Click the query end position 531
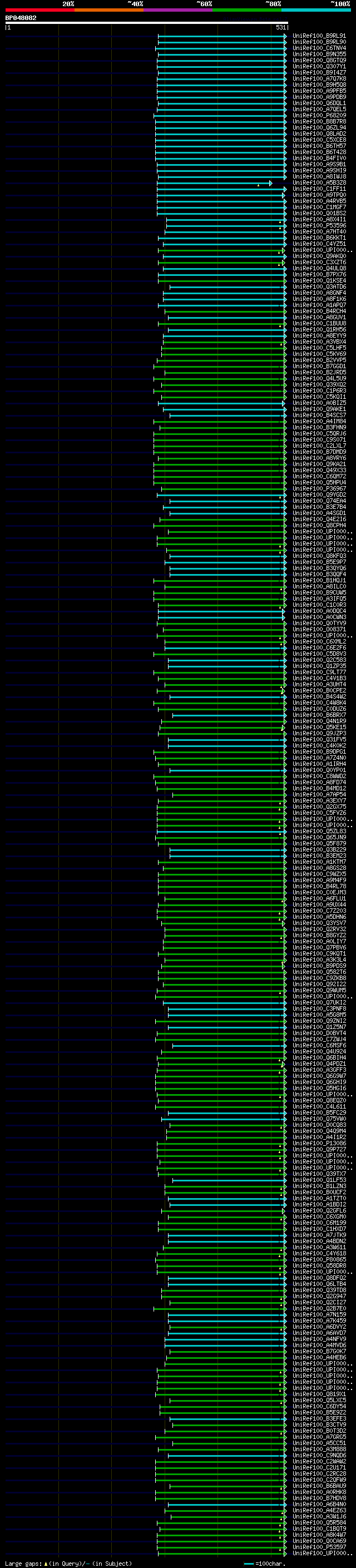Viewport: 356px width, 1568px height. [x=280, y=28]
